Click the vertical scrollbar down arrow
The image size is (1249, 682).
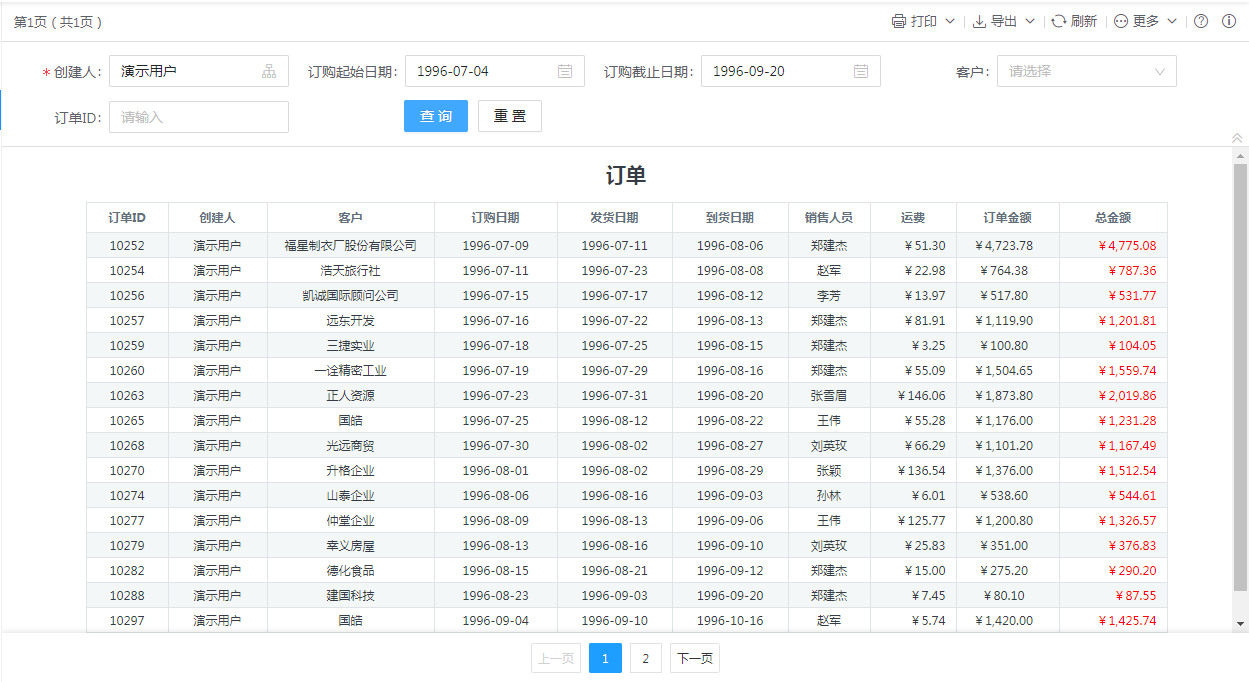tap(1241, 623)
